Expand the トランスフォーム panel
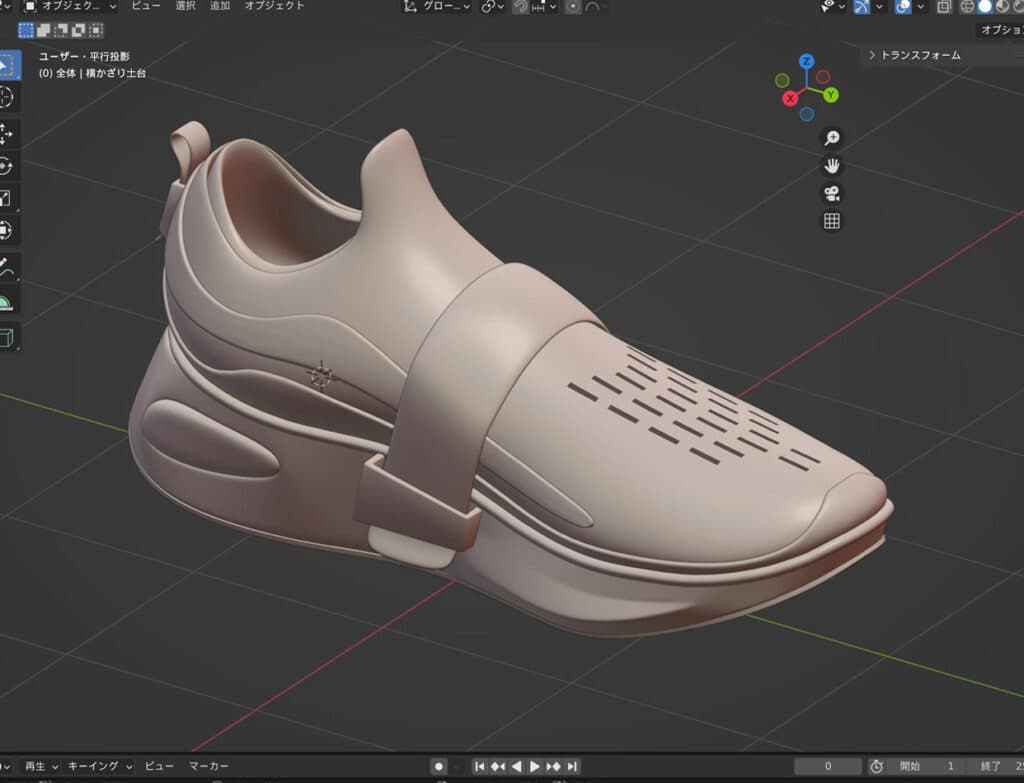The image size is (1024, 783). [914, 56]
